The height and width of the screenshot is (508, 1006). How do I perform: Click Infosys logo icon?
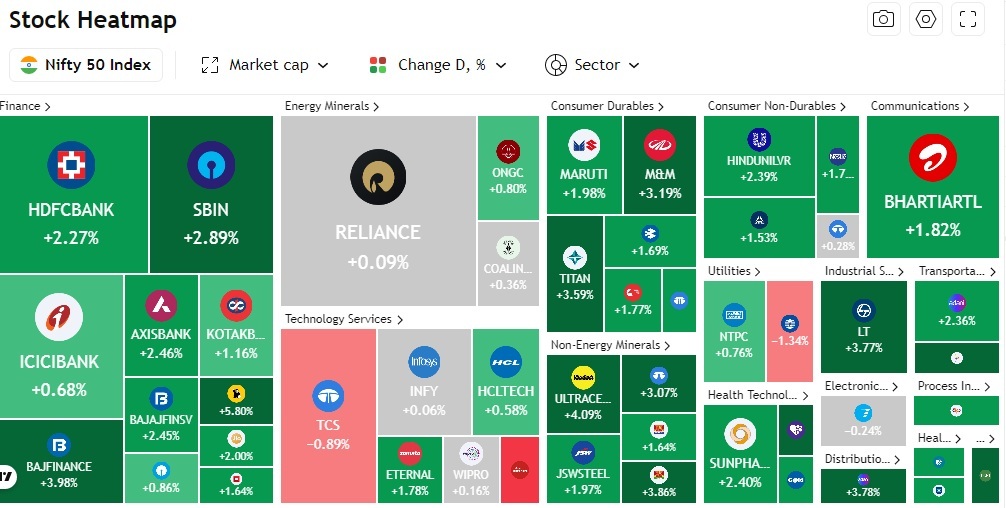[x=424, y=362]
